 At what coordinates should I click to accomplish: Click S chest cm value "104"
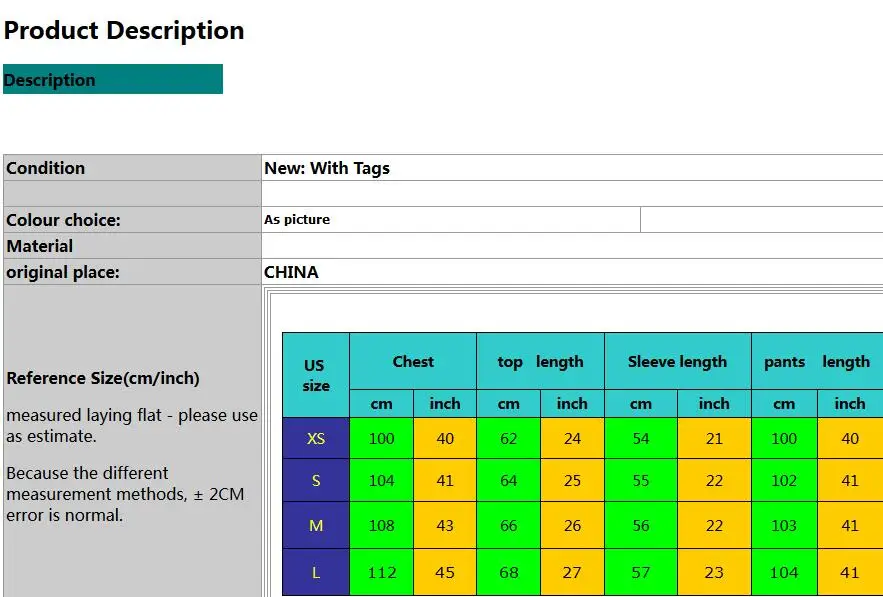tap(381, 480)
